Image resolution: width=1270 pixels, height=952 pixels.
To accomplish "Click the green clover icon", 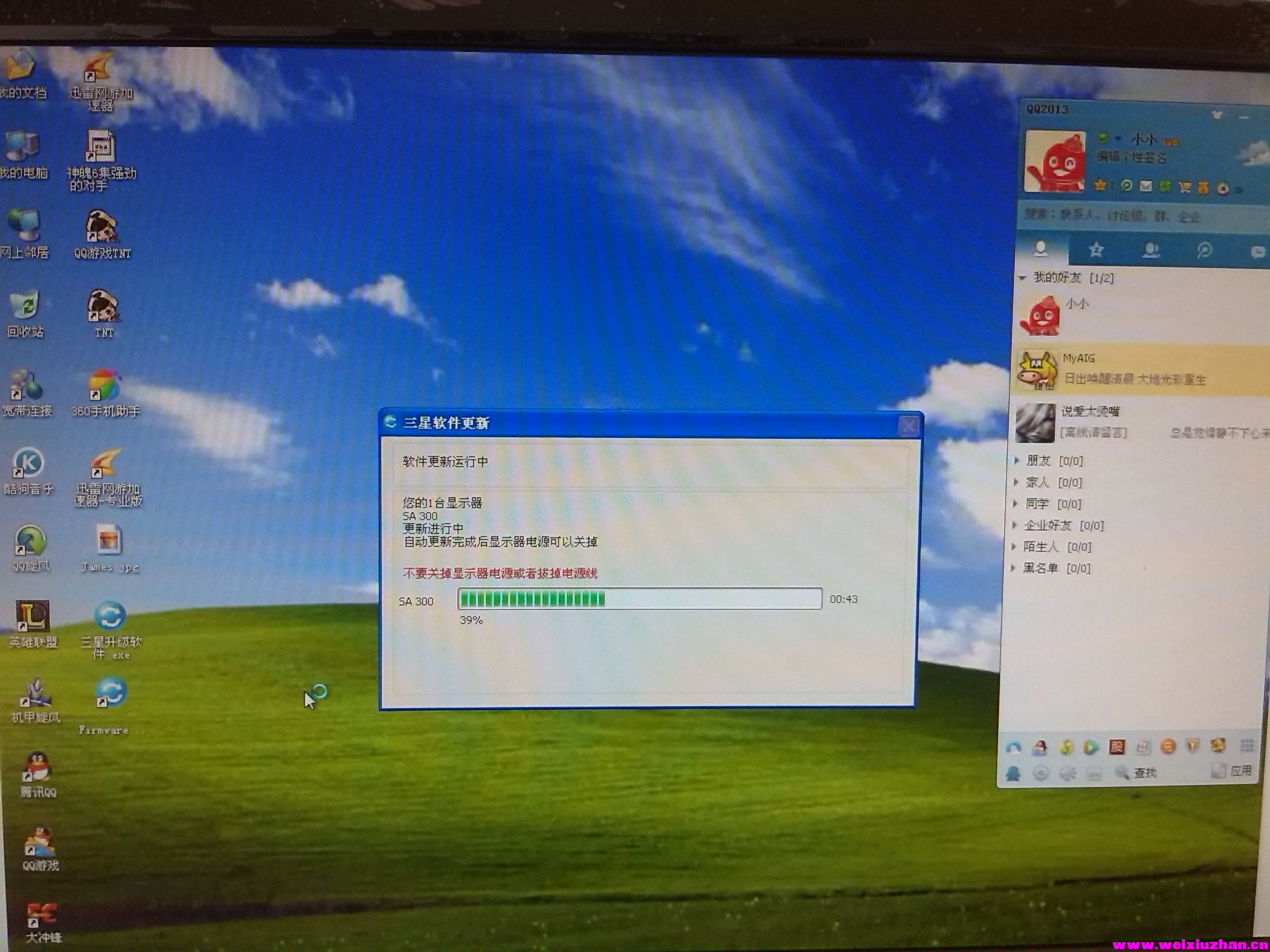I will click(1164, 186).
